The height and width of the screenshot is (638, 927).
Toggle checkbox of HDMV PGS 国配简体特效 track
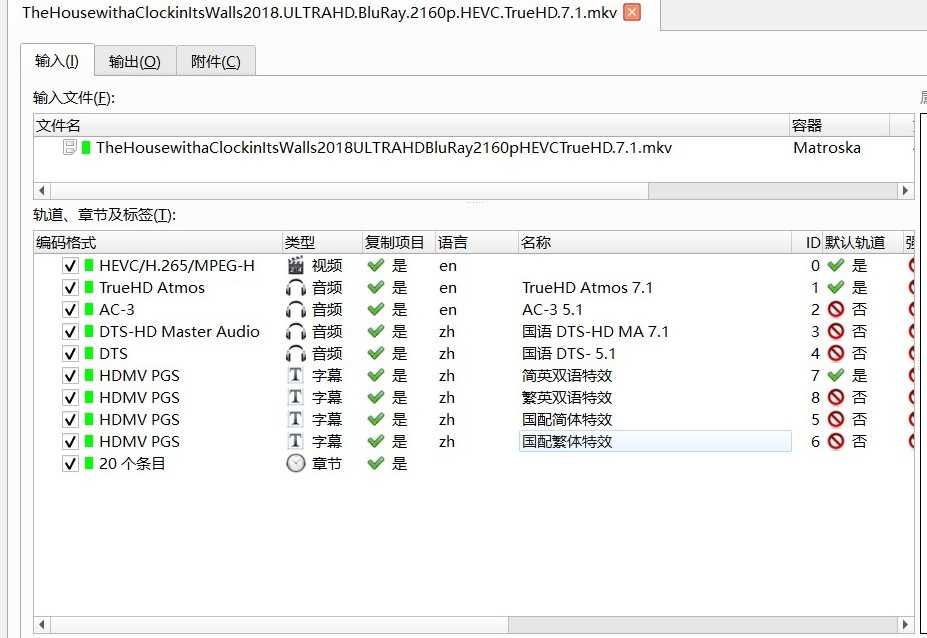70,420
